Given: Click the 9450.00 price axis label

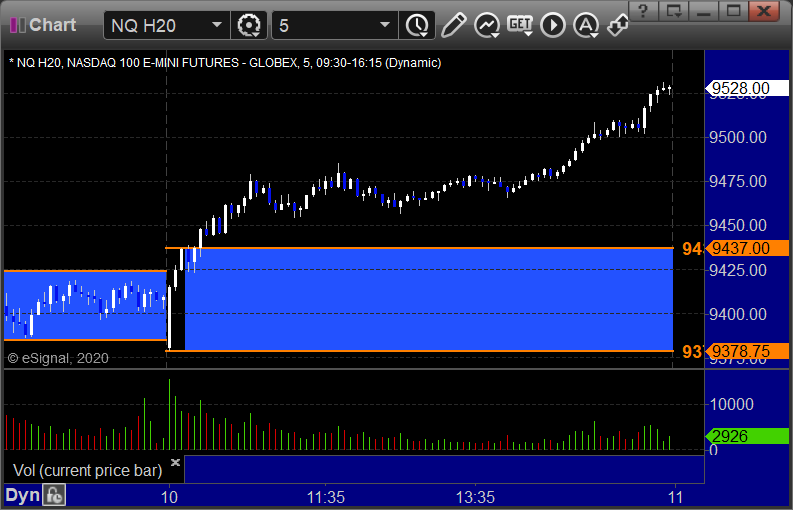Looking at the screenshot, I should click(738, 225).
